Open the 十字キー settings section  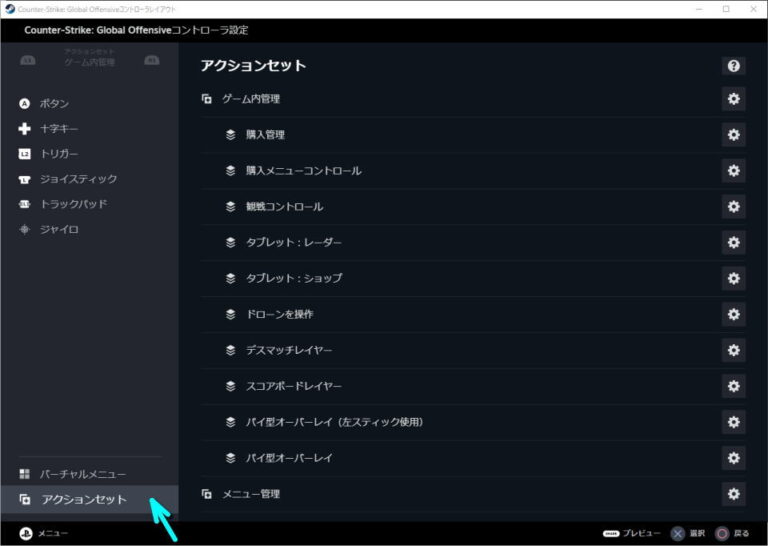(x=90, y=129)
